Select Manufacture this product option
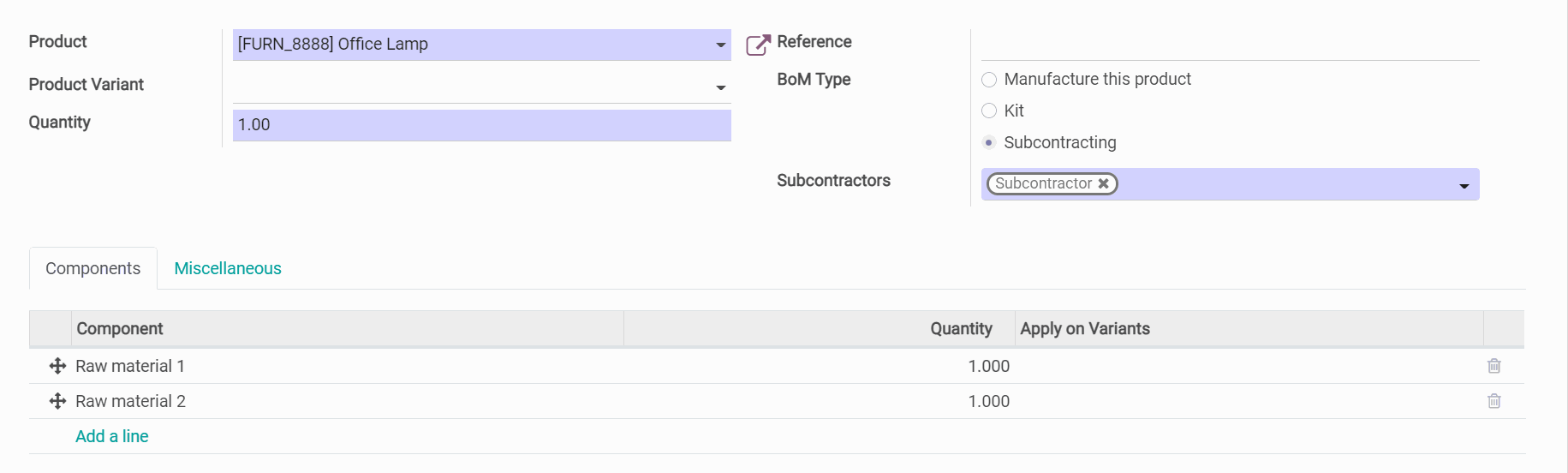Viewport: 1568px width, 473px height. click(989, 80)
